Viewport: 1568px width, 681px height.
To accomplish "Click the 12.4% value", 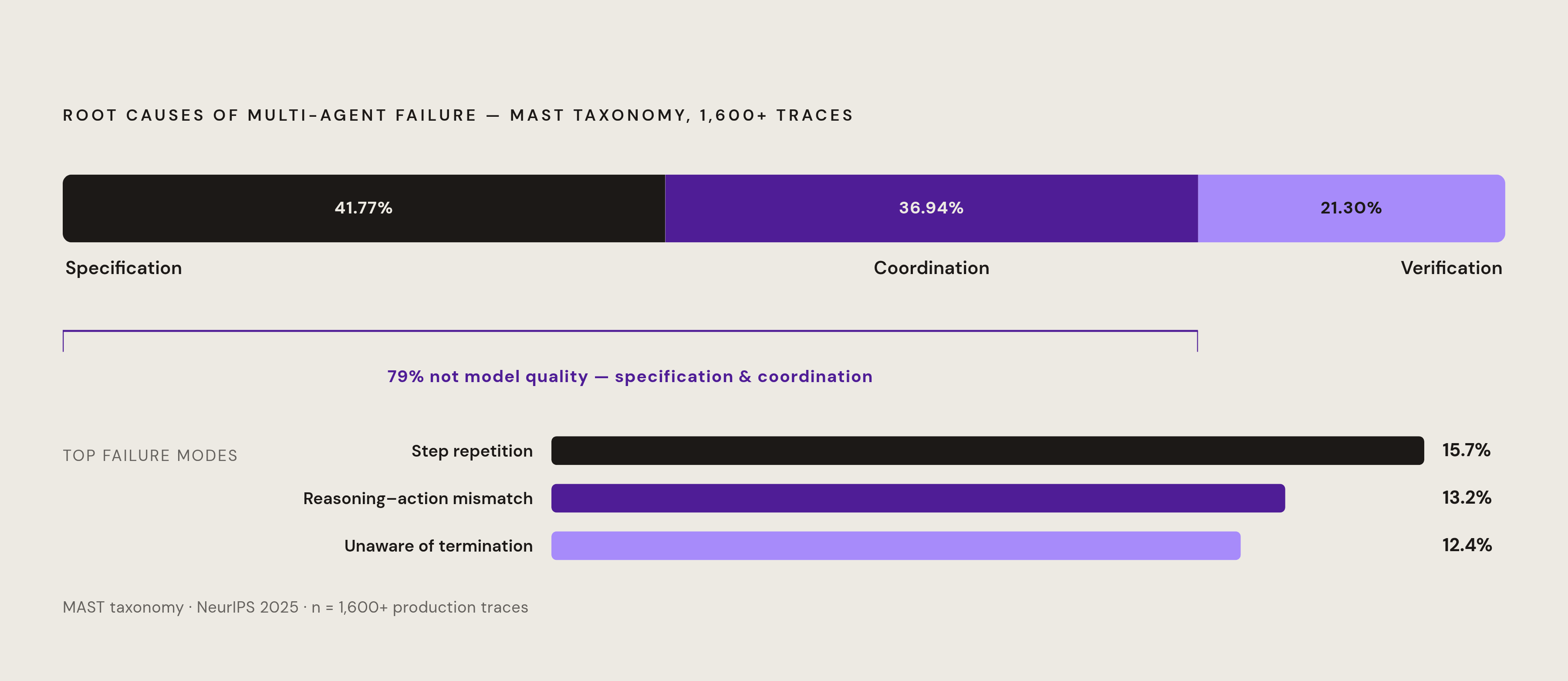I will pos(1467,545).
